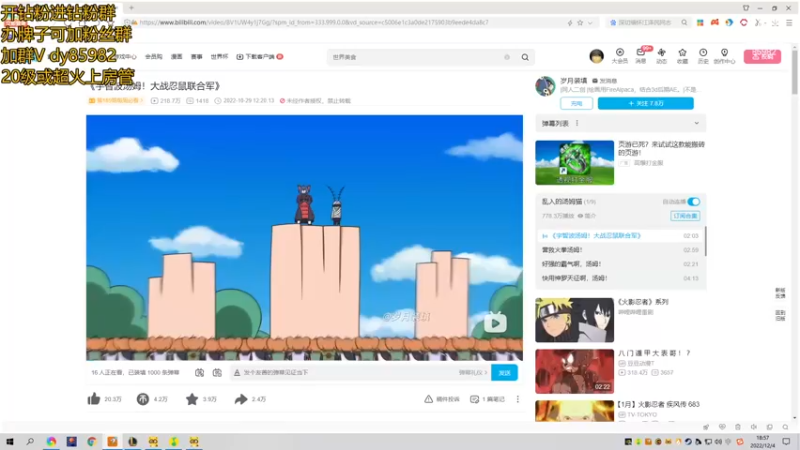Viewport: 800px width, 450px height.
Task: Give coins using the coin icon
Action: (x=142, y=399)
